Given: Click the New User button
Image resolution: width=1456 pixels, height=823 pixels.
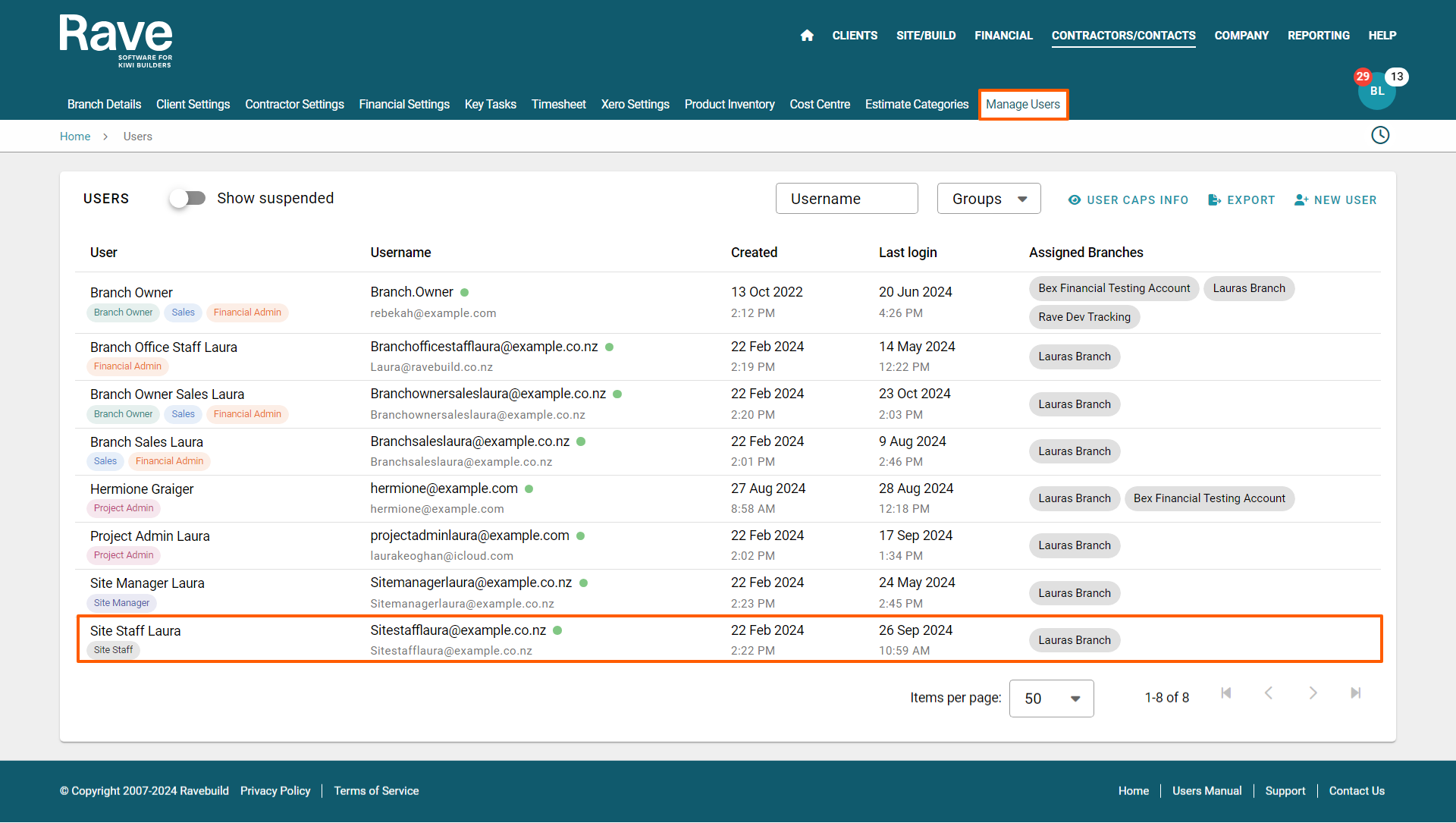Looking at the screenshot, I should pos(1335,200).
